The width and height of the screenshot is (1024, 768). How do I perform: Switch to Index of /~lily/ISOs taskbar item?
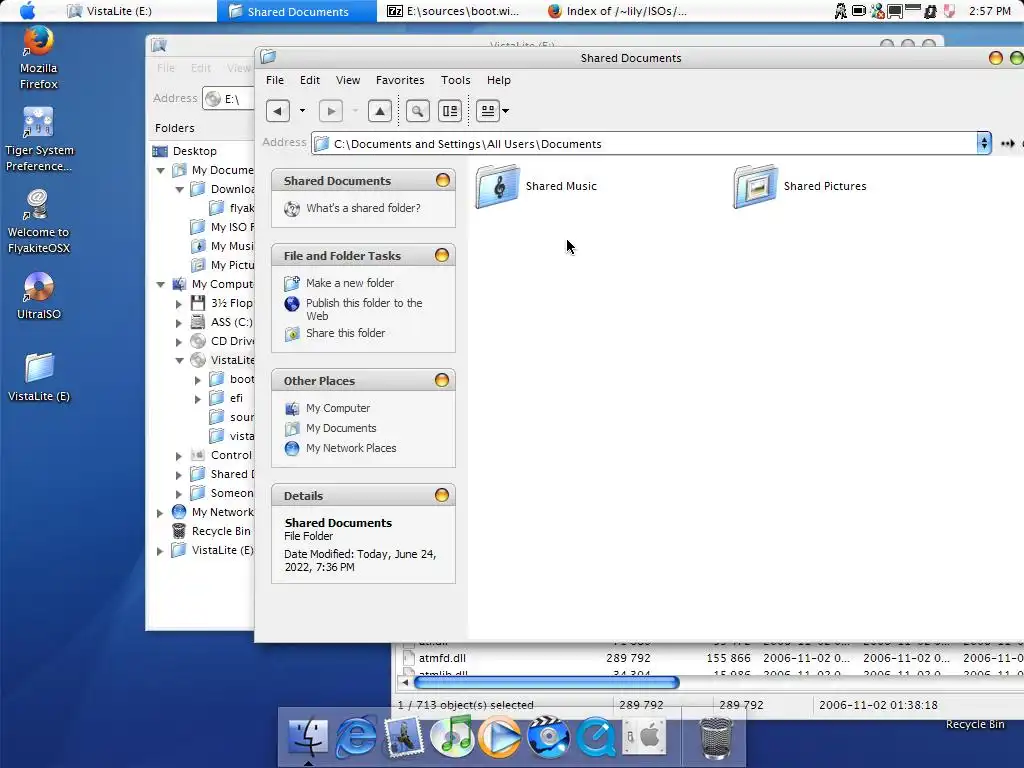[617, 11]
